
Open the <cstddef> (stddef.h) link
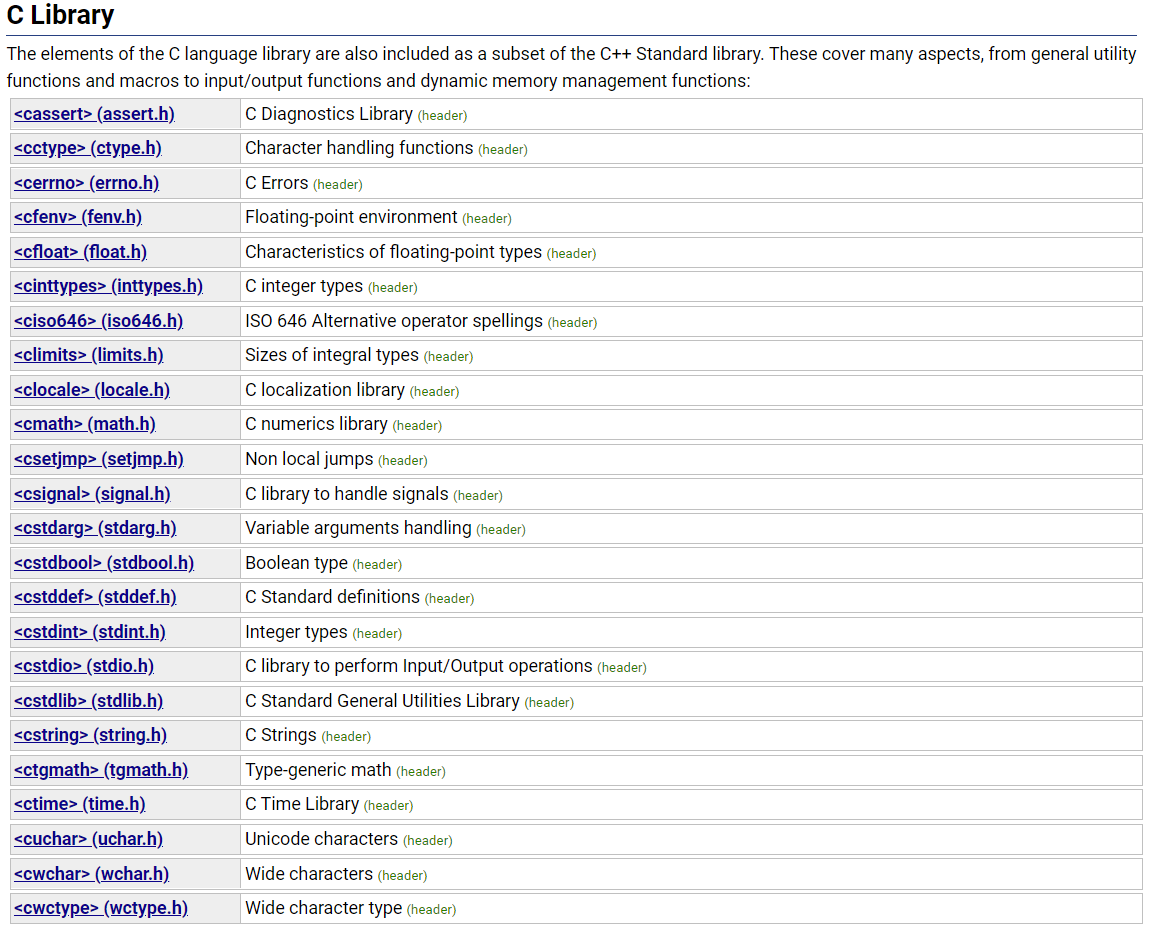(x=95, y=597)
